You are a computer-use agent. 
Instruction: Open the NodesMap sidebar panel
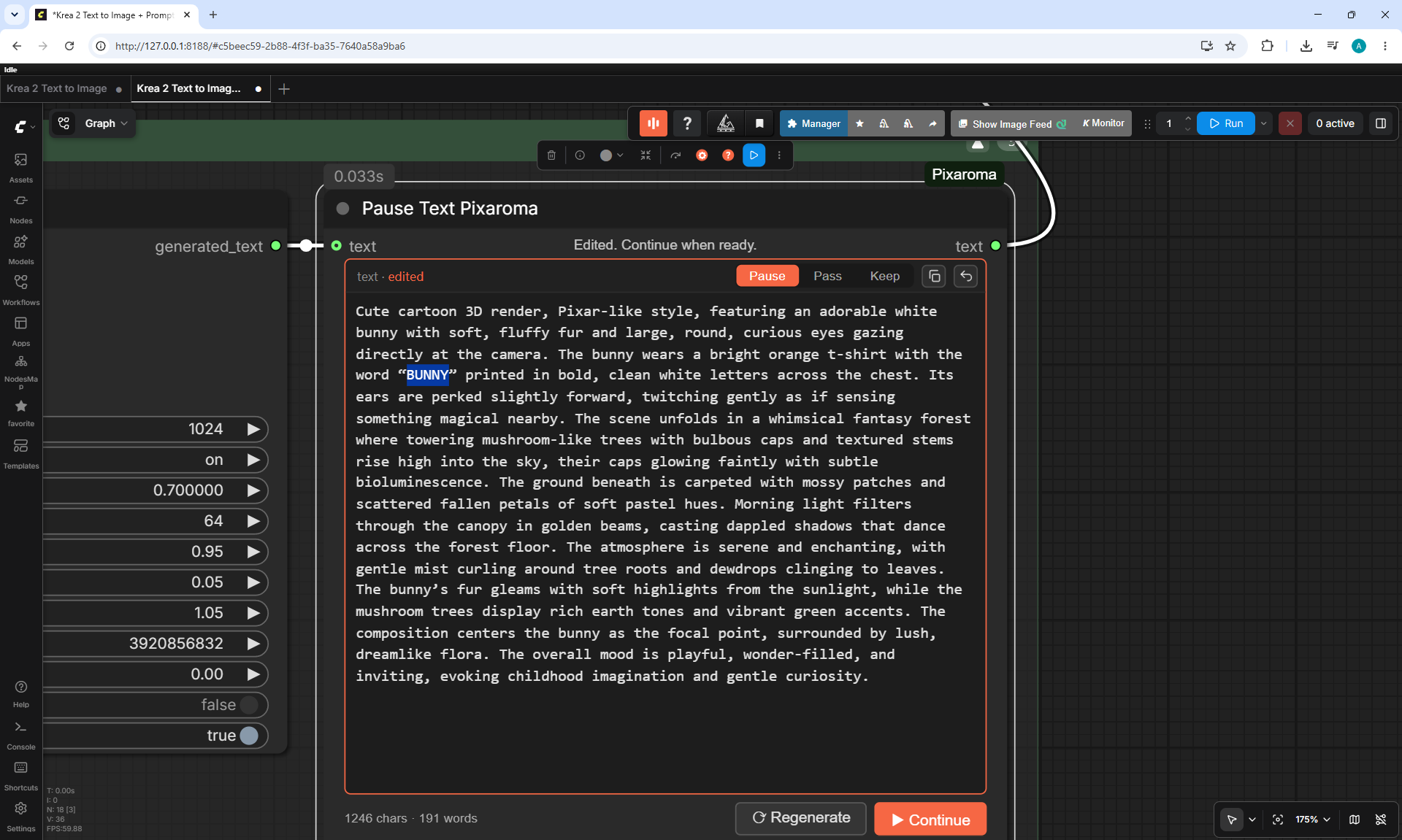pos(20,371)
